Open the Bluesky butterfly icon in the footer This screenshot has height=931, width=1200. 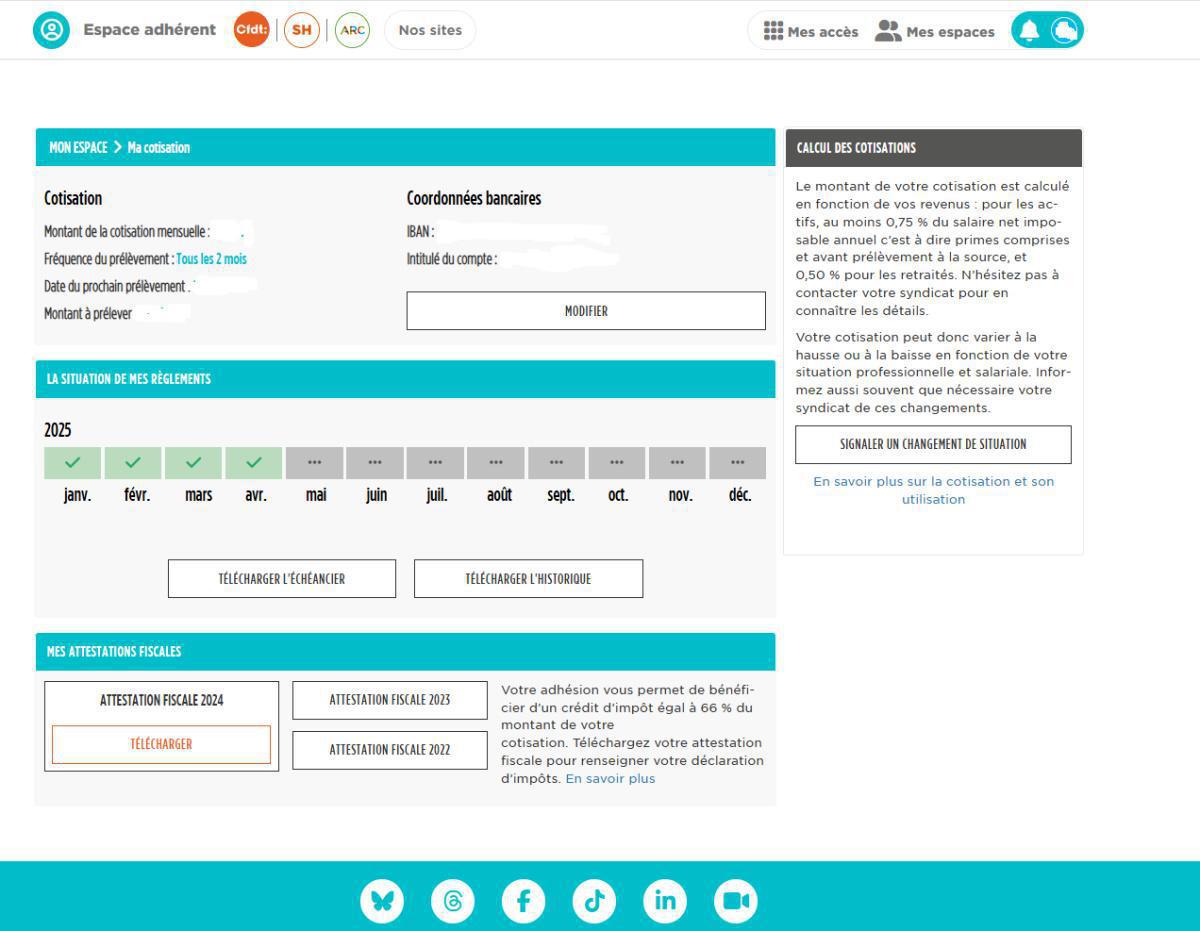click(381, 900)
